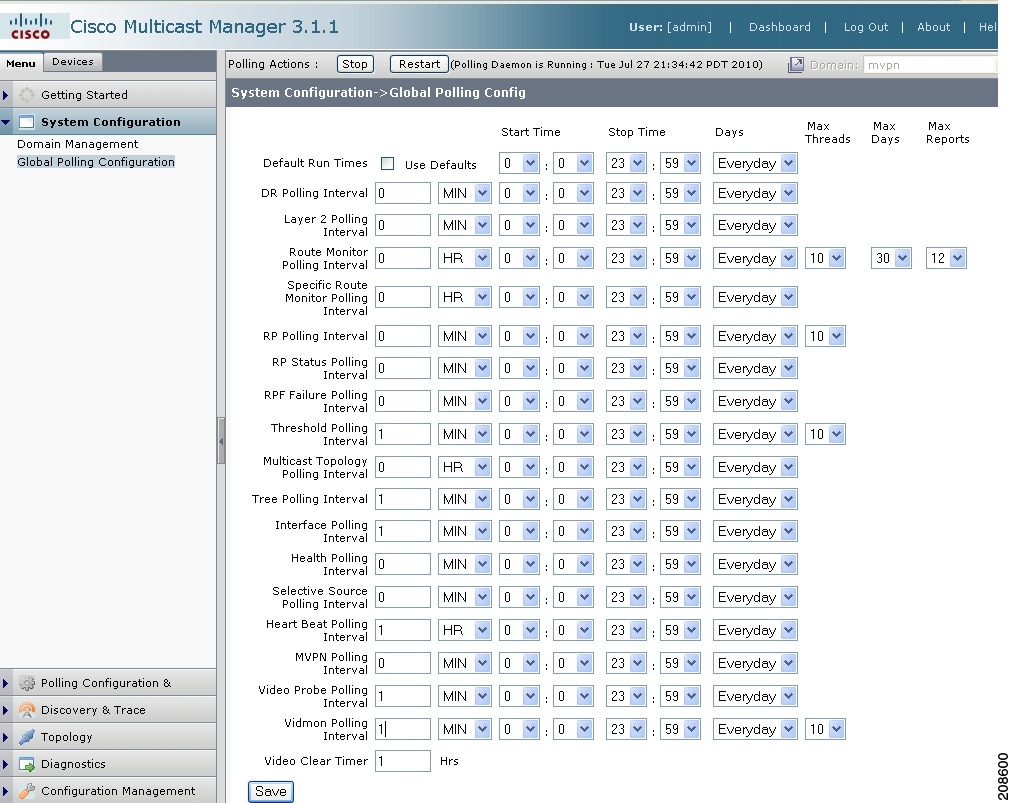
Task: Open DR Polling Interval unit dropdown
Action: pos(464,193)
